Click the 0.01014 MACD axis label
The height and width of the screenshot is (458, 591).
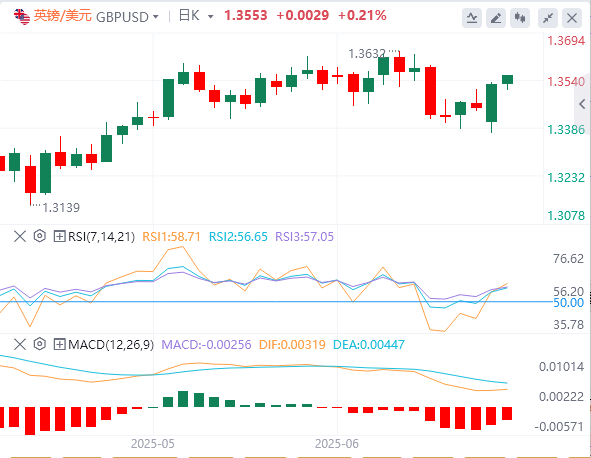(561, 367)
